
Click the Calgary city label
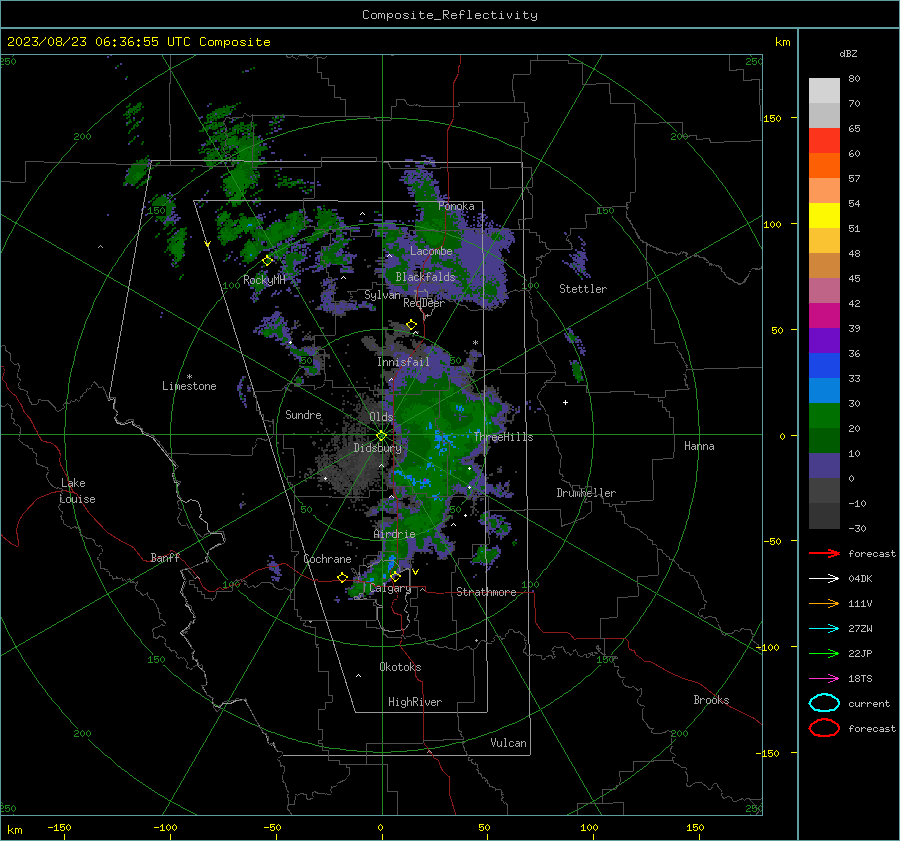tap(390, 588)
